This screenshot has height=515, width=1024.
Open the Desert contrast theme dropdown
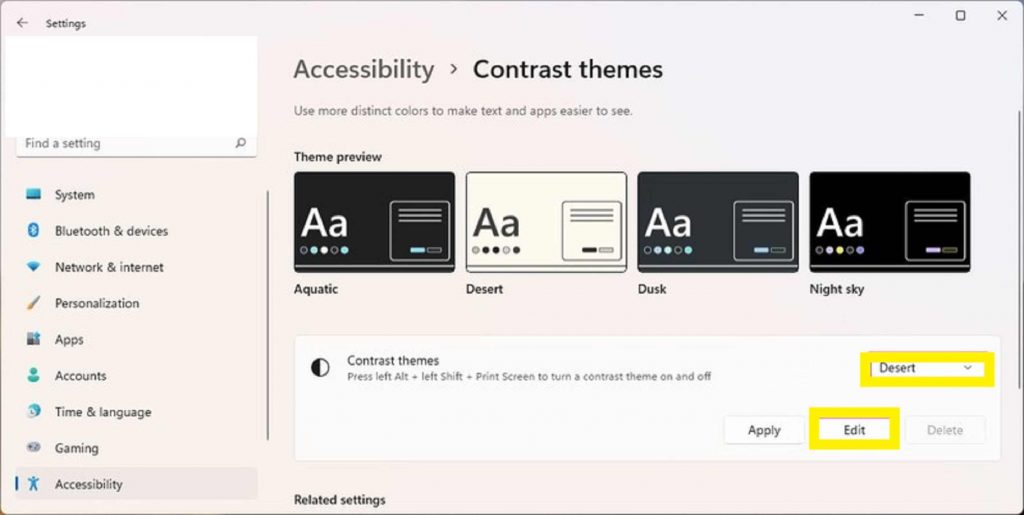[x=925, y=368]
